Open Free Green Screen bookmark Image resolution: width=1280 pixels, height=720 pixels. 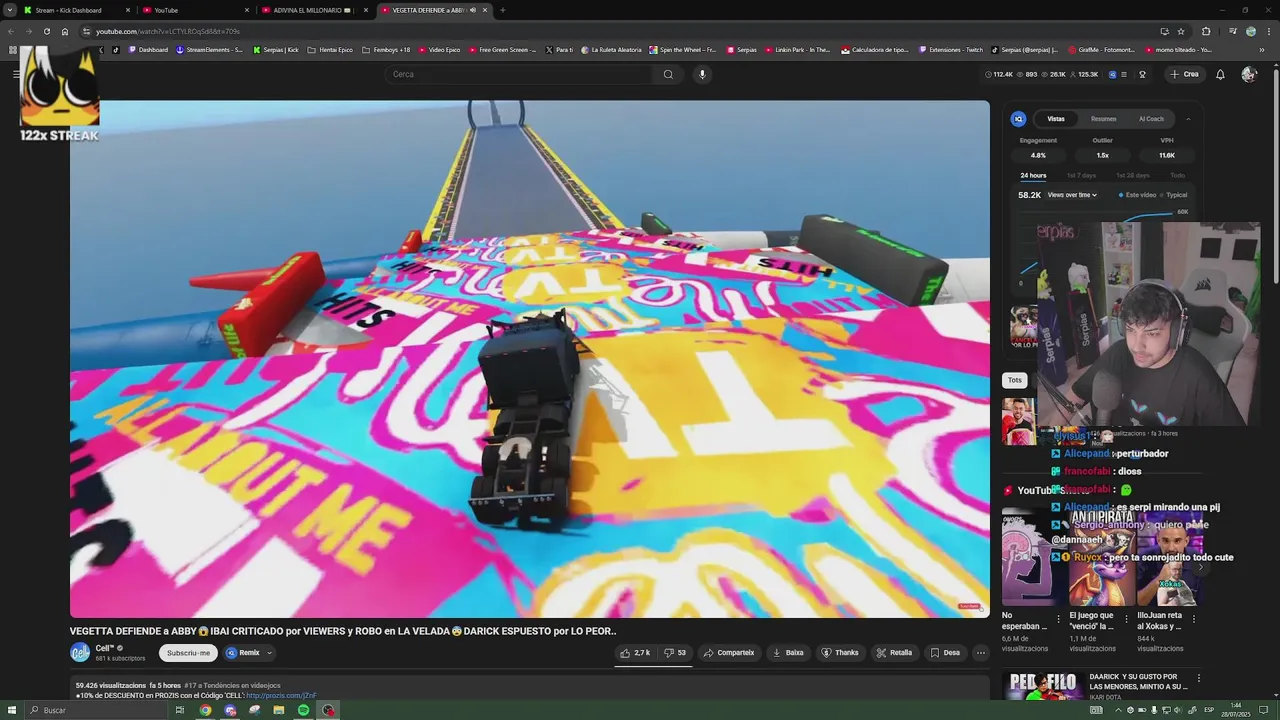pos(501,49)
